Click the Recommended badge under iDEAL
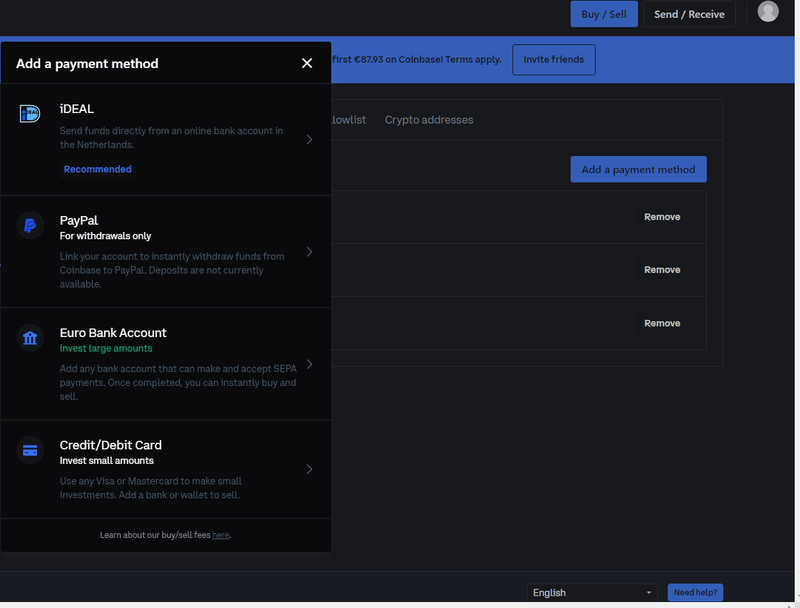Viewport: 800px width, 608px height. pyautogui.click(x=97, y=169)
